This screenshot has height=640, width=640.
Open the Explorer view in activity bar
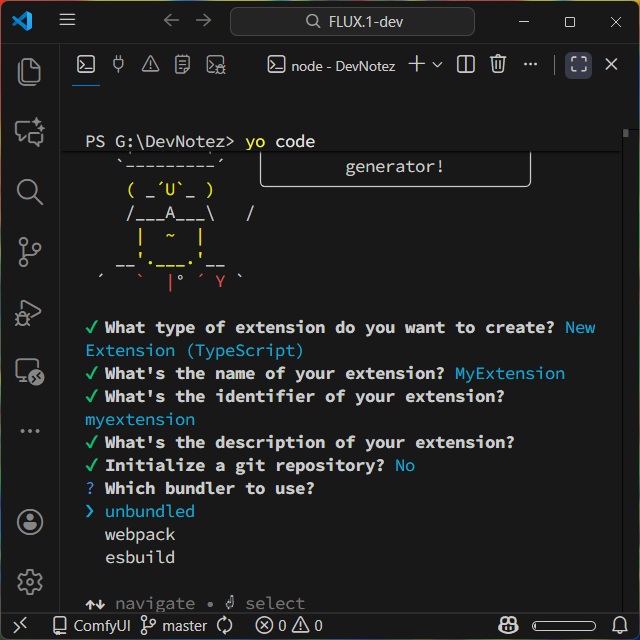click(29, 71)
